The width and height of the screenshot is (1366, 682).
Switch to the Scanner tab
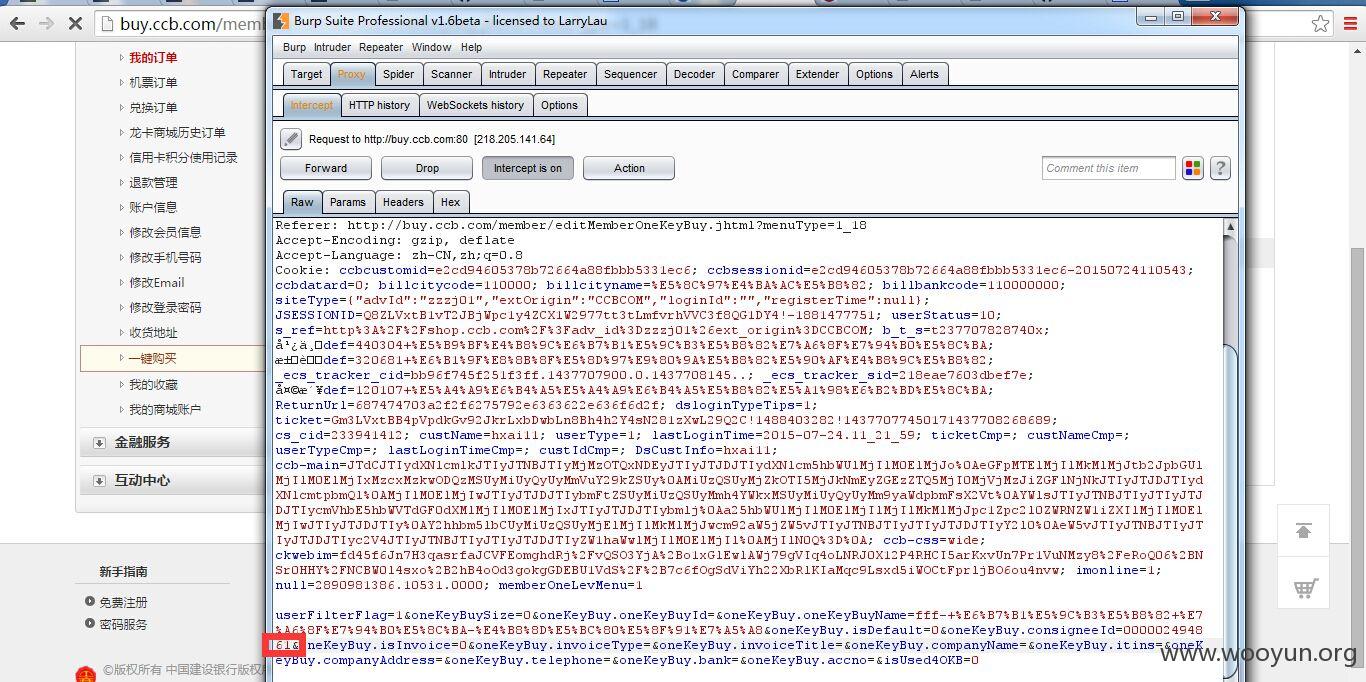point(451,74)
